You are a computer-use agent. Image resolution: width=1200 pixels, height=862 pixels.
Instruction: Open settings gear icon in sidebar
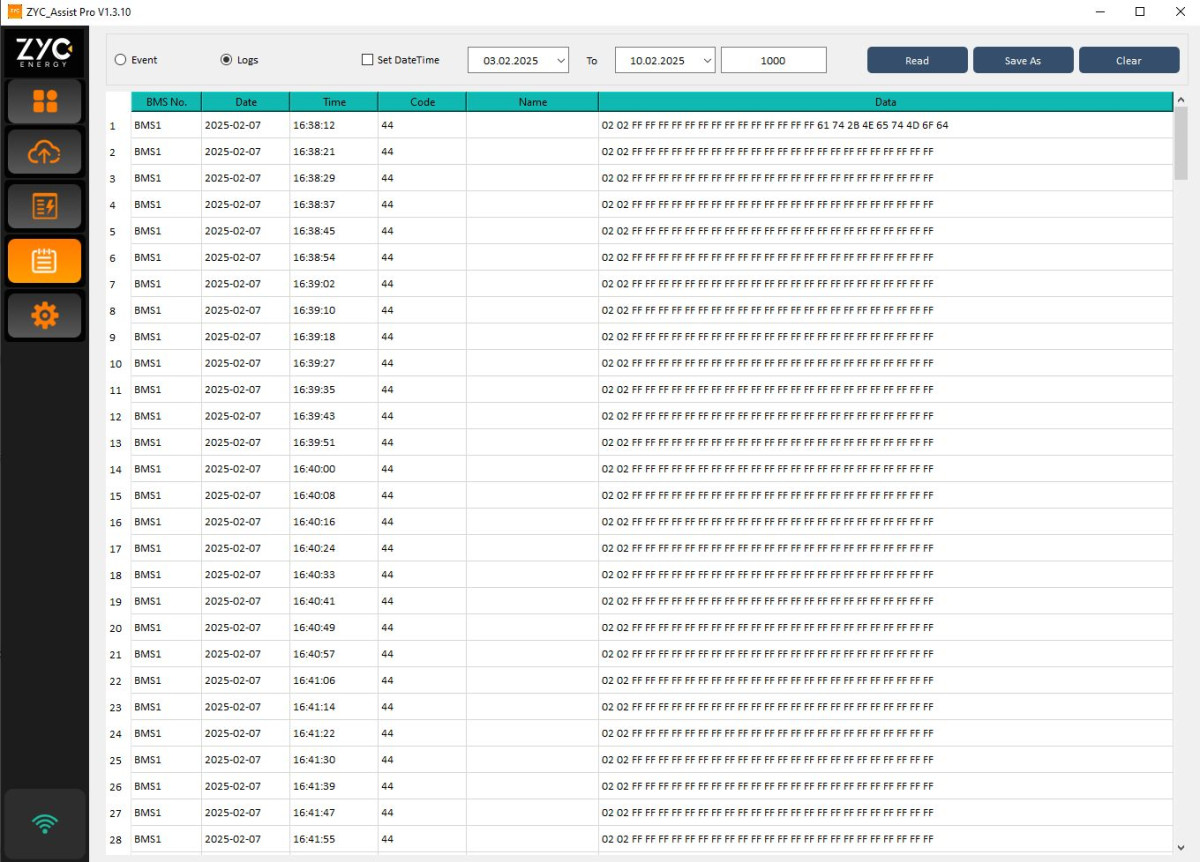click(44, 315)
